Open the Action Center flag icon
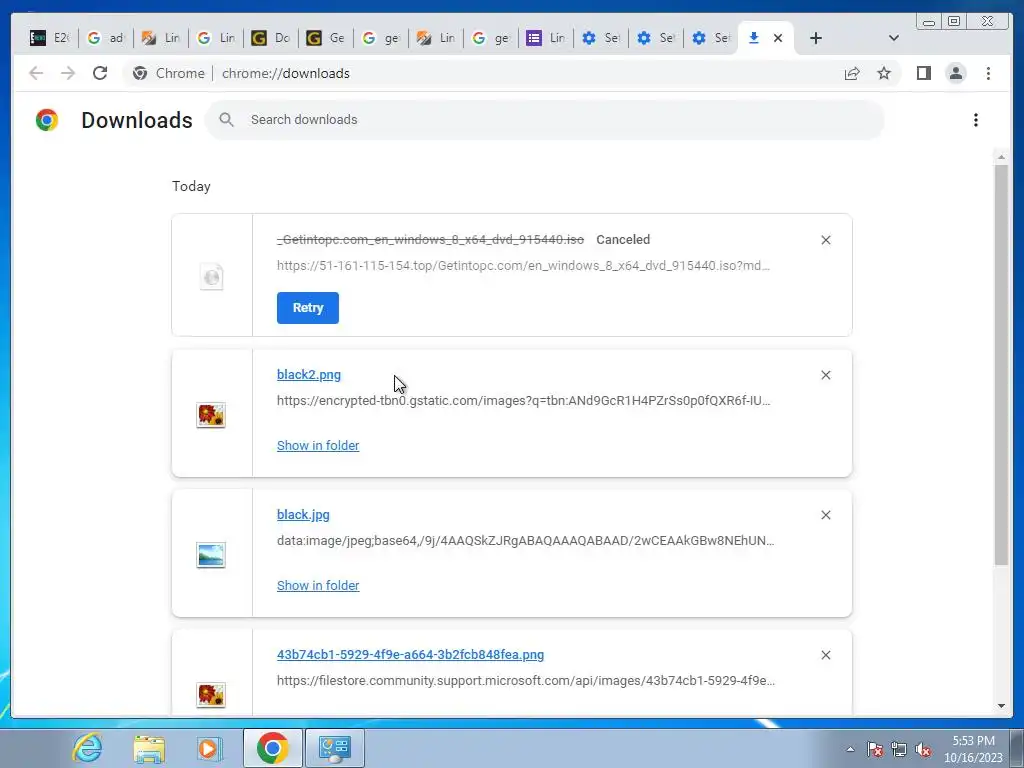 [x=875, y=749]
